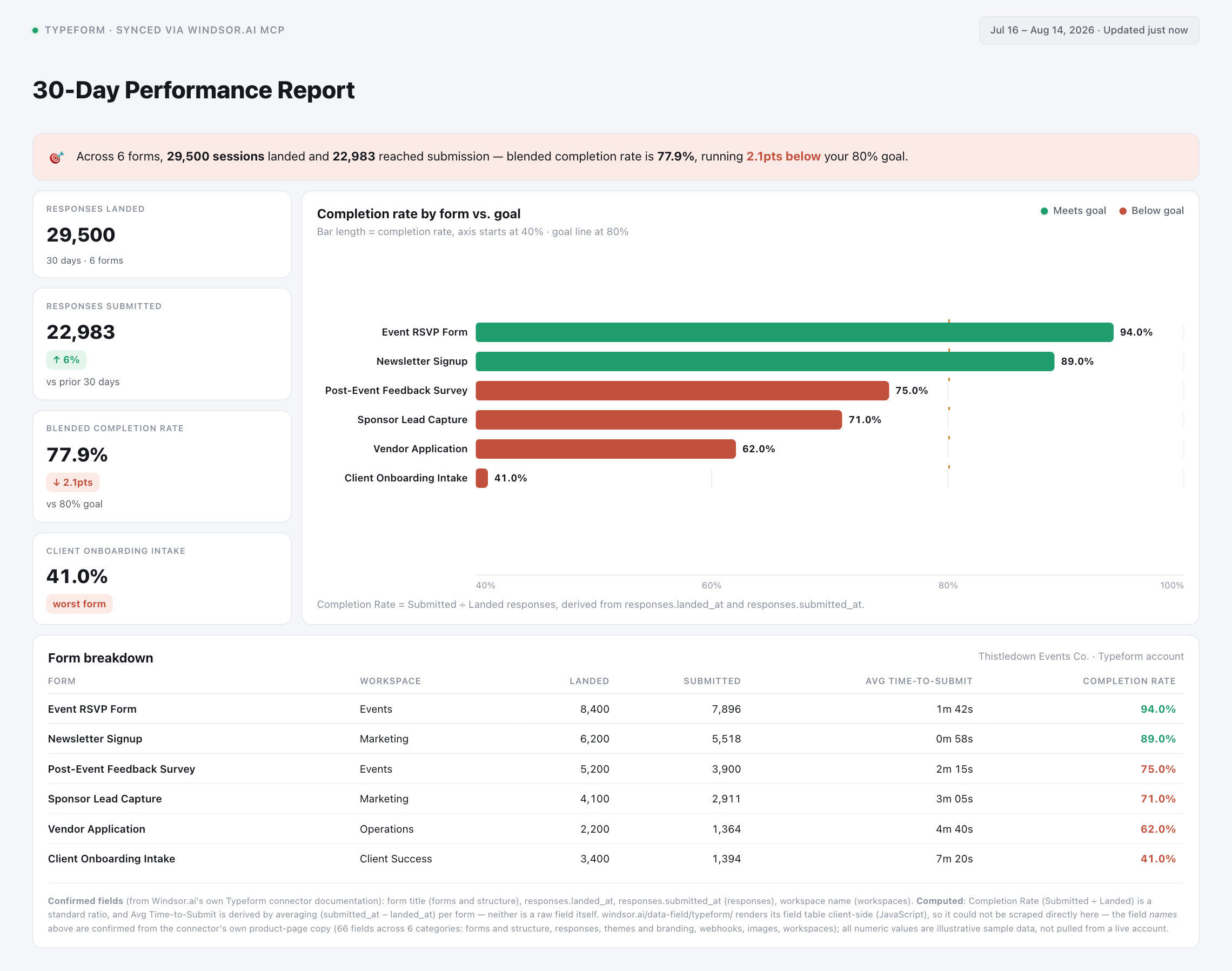Click the Sponsor Lead Capture red bar
1232x971 pixels.
(658, 419)
